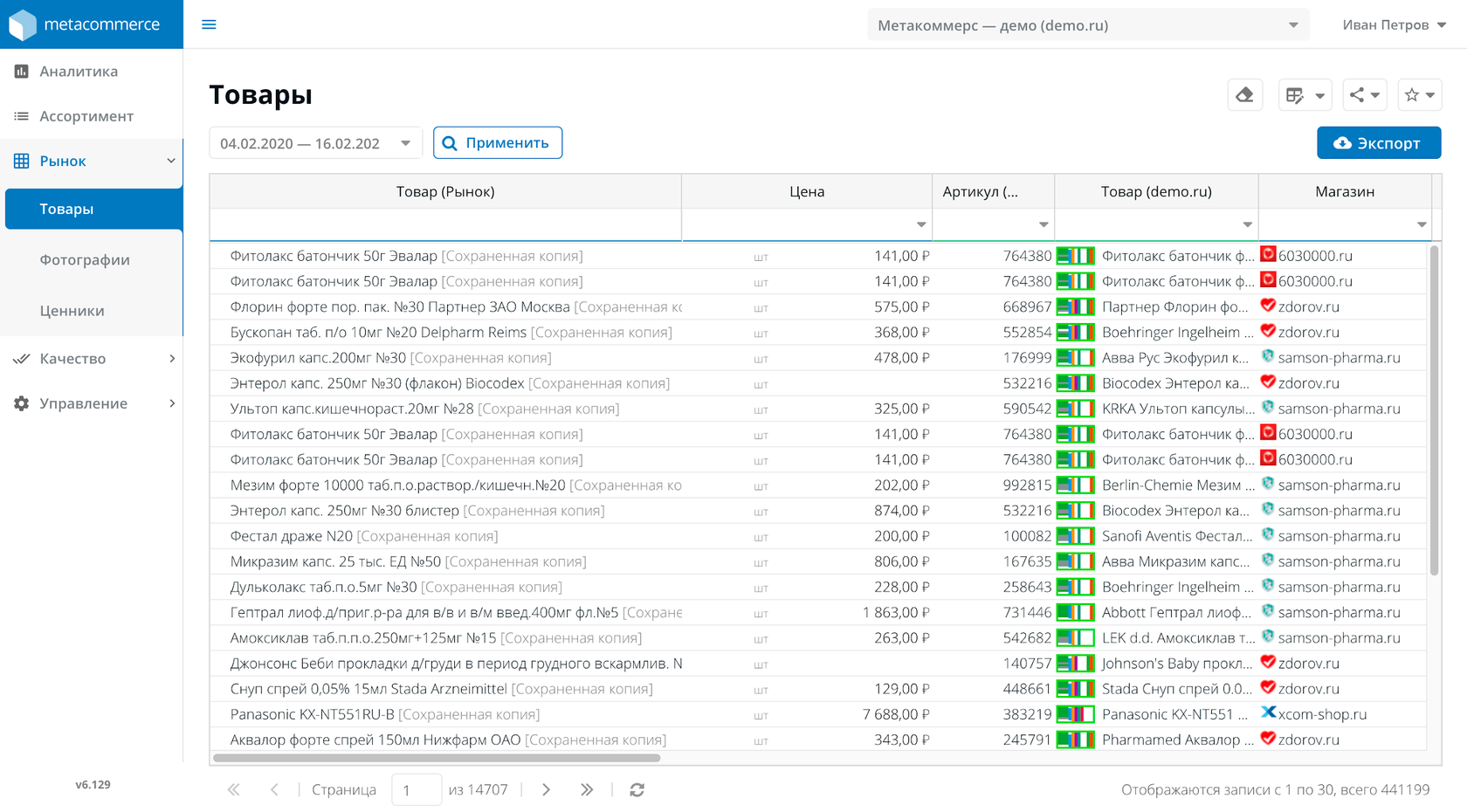Image resolution: width=1467 pixels, height=812 pixels.
Task: Click the Экспорт button
Action: 1378,143
